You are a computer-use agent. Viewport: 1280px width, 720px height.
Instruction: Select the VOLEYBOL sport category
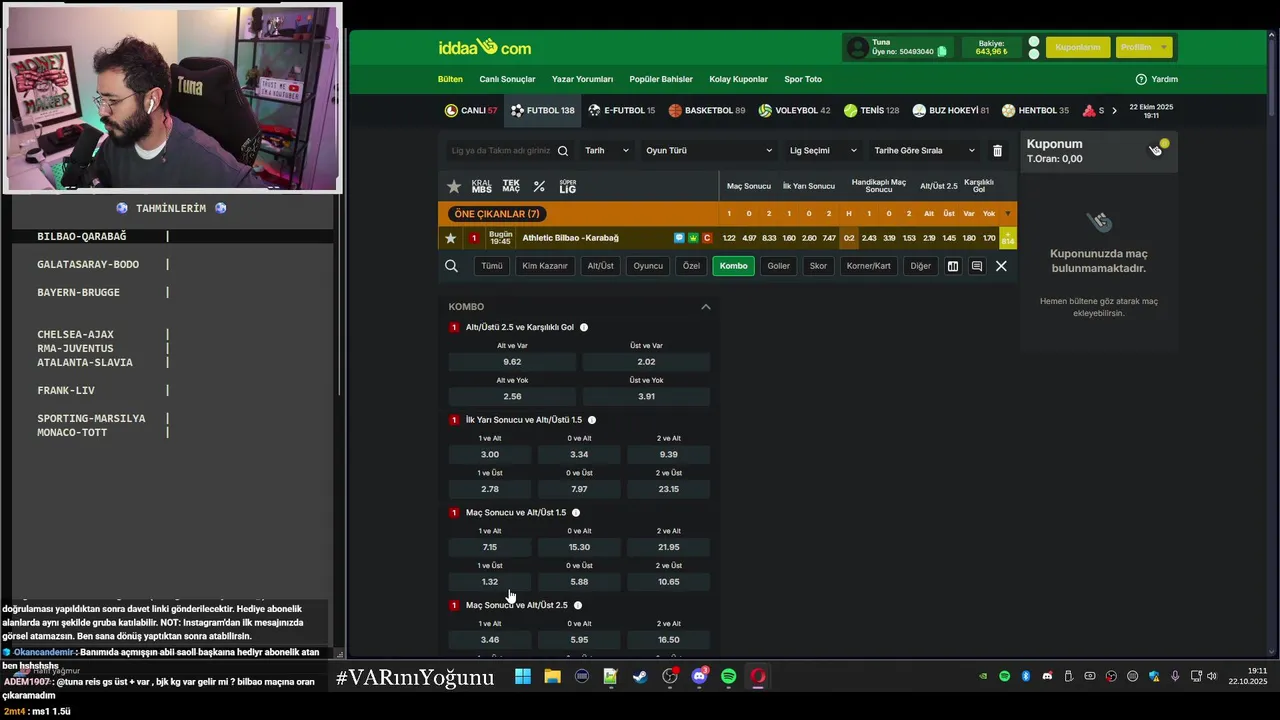[x=794, y=110]
